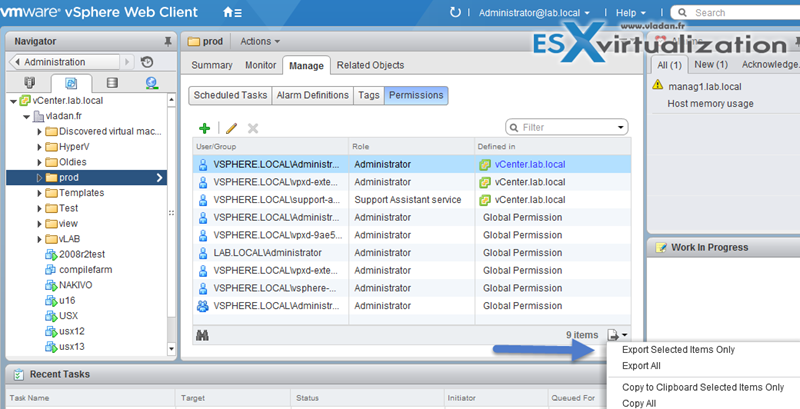Sort by the Defined in column header
800x409 pixels.
point(553,147)
